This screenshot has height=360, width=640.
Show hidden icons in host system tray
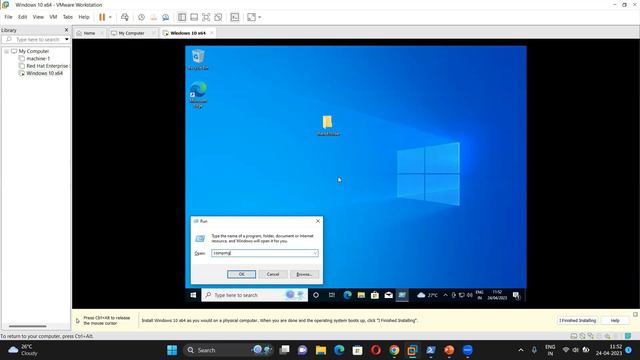[521, 350]
